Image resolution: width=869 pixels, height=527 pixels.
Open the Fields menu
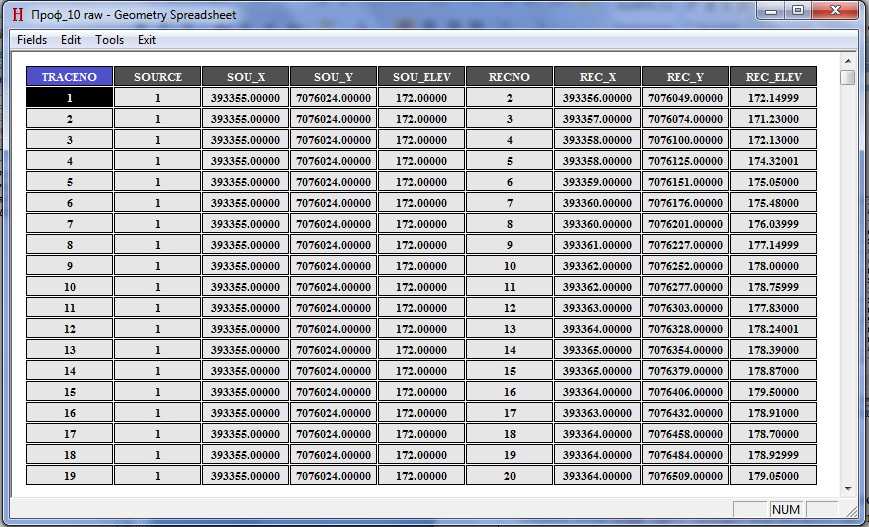pos(32,40)
